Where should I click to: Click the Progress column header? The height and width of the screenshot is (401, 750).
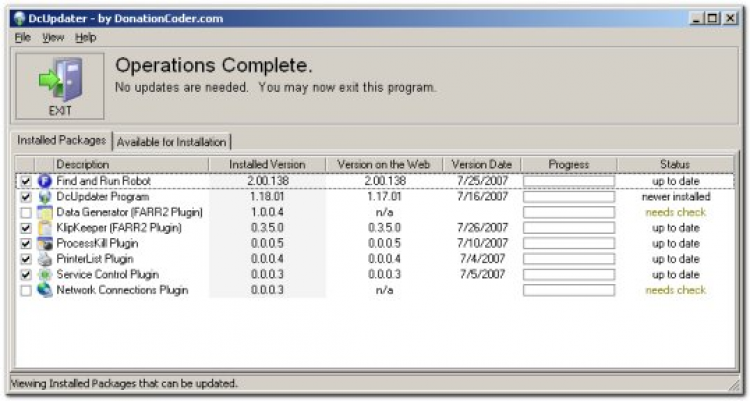pyautogui.click(x=569, y=165)
